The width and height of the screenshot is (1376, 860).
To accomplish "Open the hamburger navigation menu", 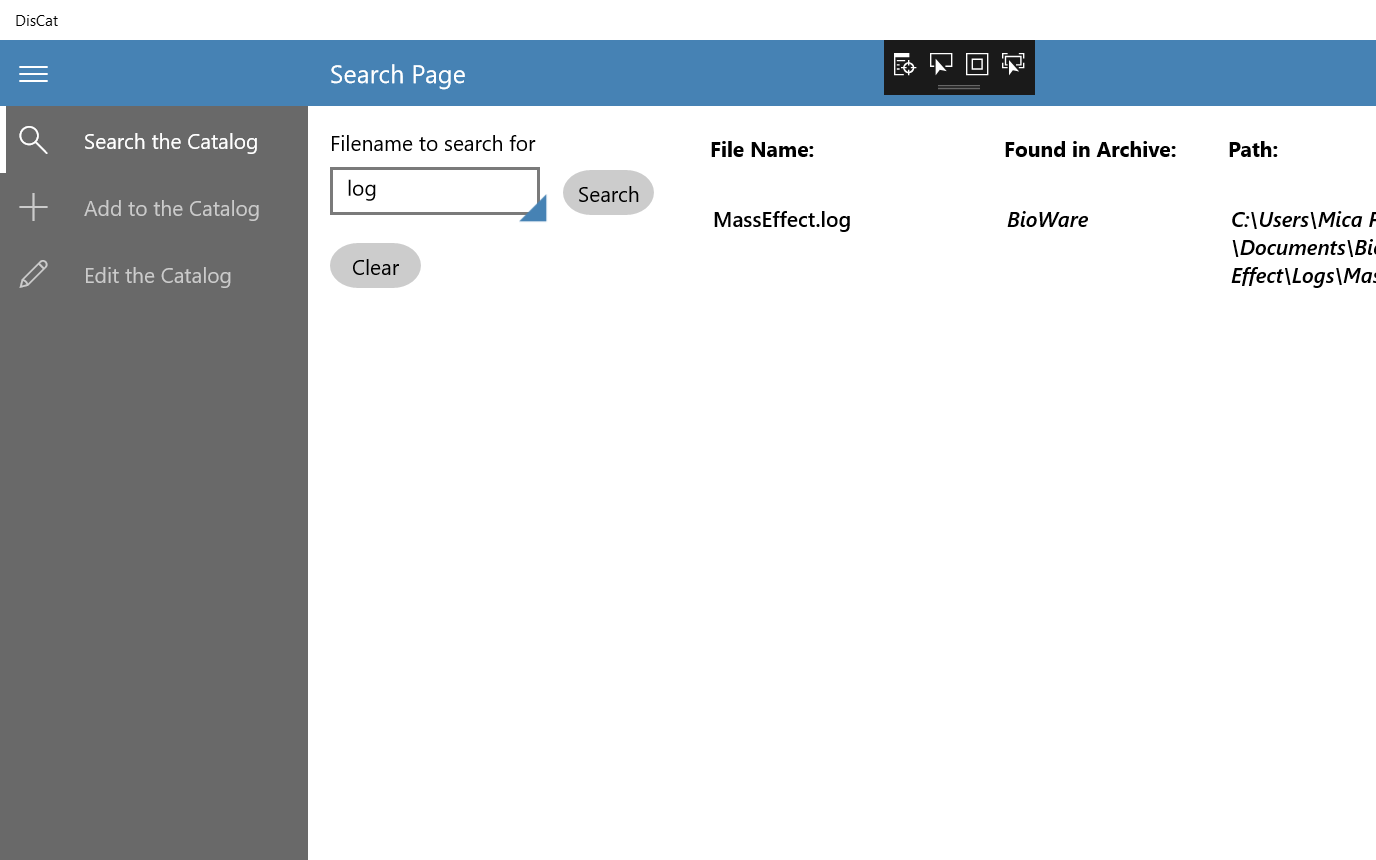I will click(33, 74).
